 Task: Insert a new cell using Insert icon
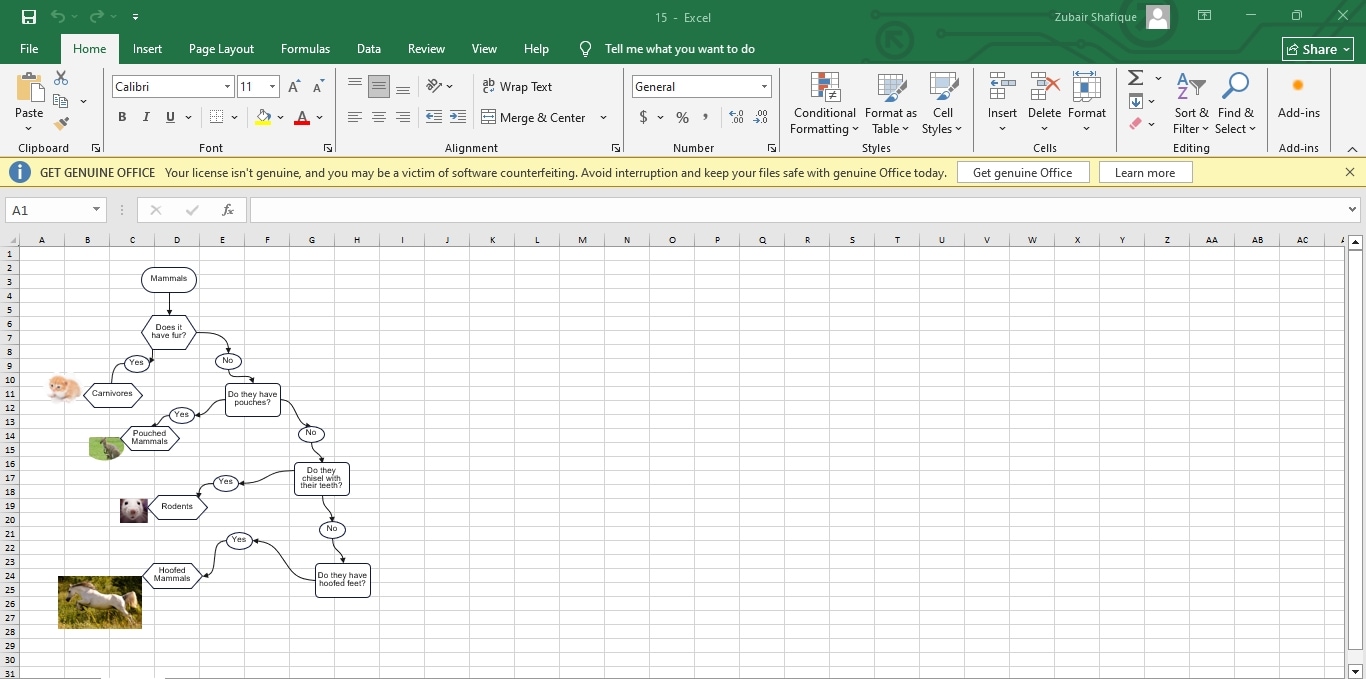[x=1002, y=95]
